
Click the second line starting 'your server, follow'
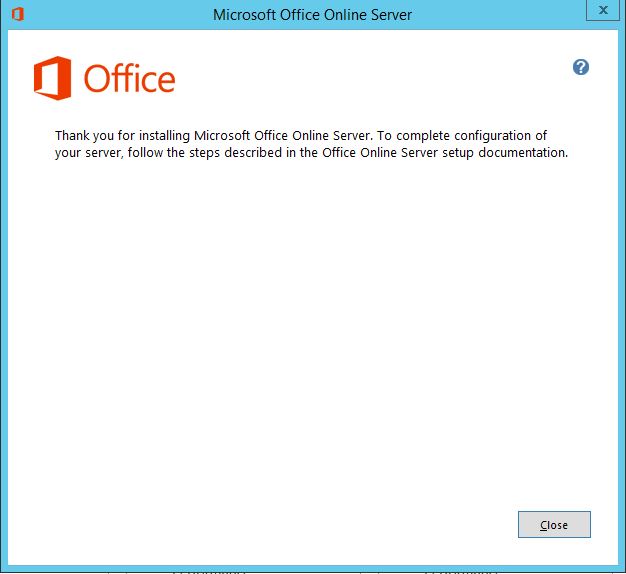click(x=311, y=153)
